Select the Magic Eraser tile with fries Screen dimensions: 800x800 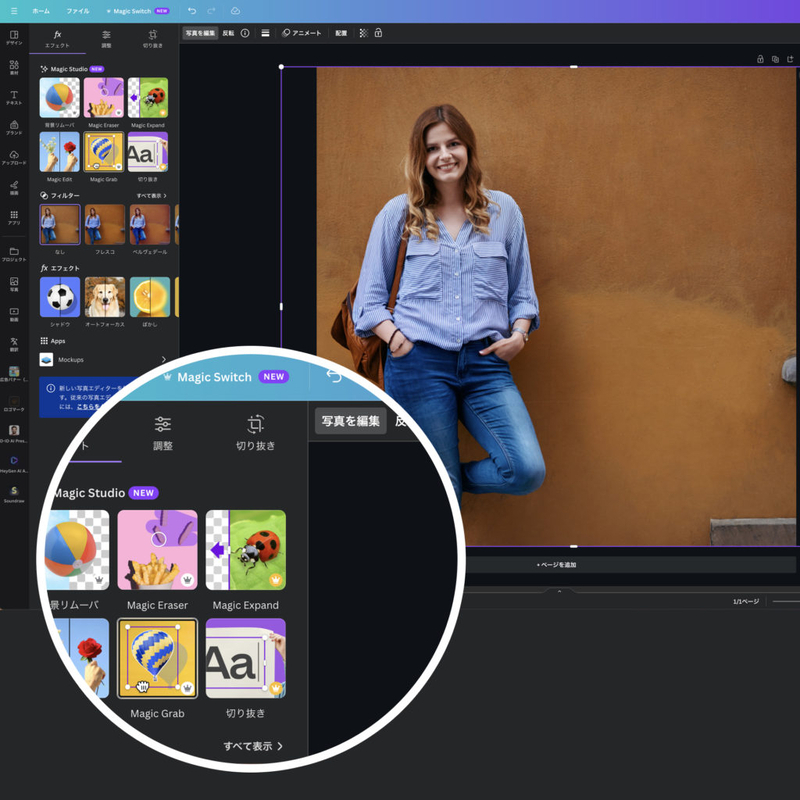pos(104,97)
